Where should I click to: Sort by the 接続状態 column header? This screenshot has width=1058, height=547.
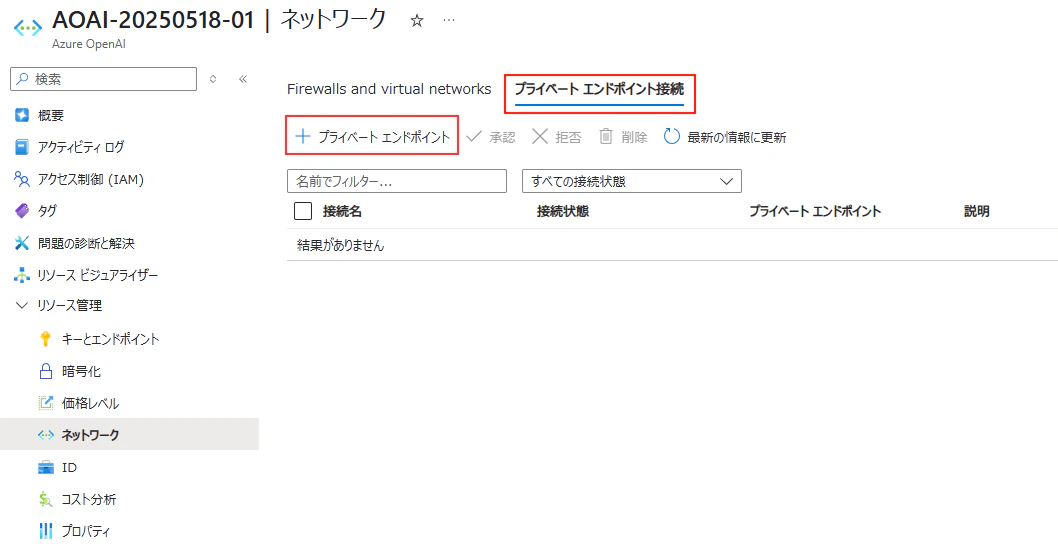[x=563, y=211]
